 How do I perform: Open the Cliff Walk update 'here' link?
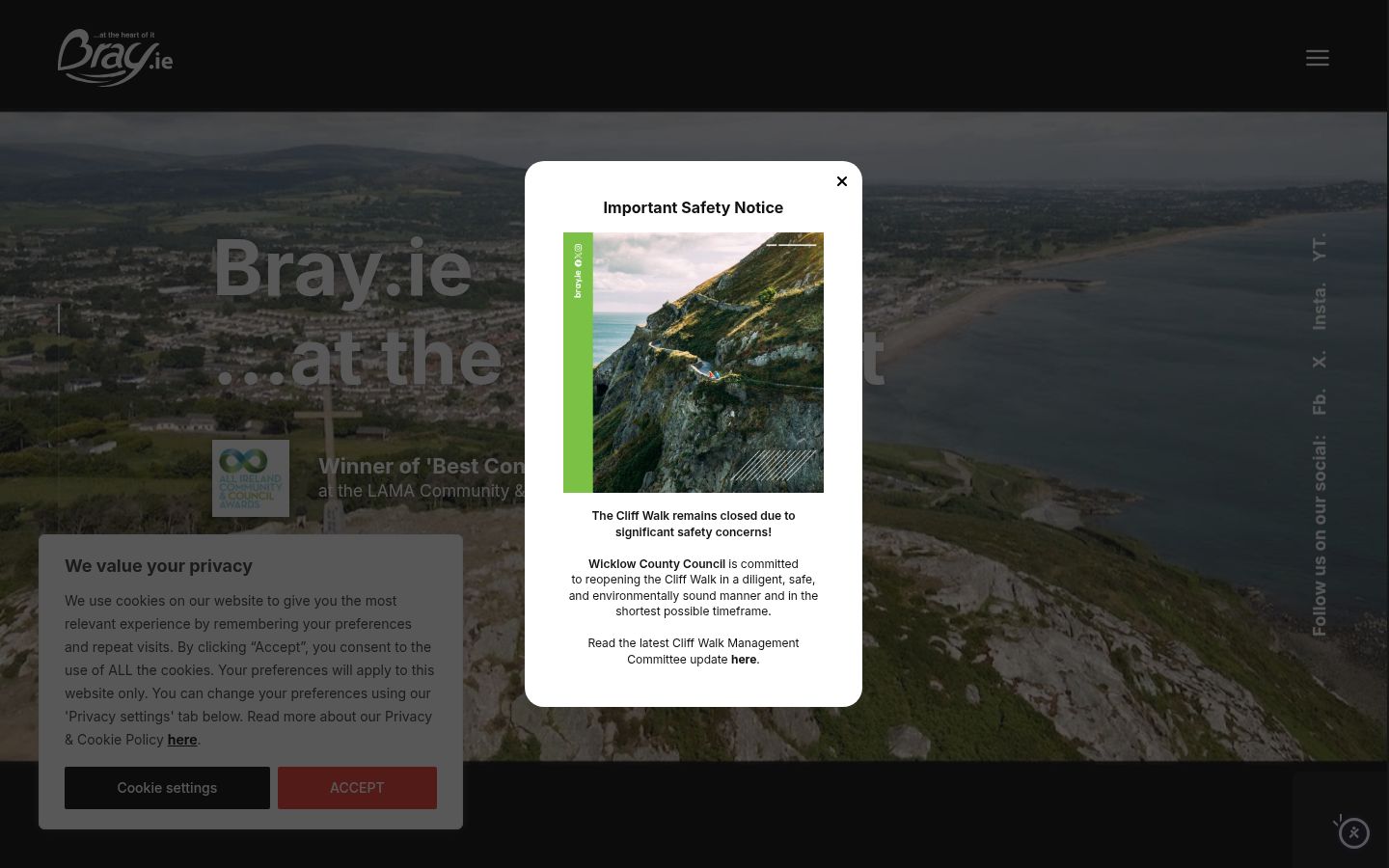pos(744,660)
